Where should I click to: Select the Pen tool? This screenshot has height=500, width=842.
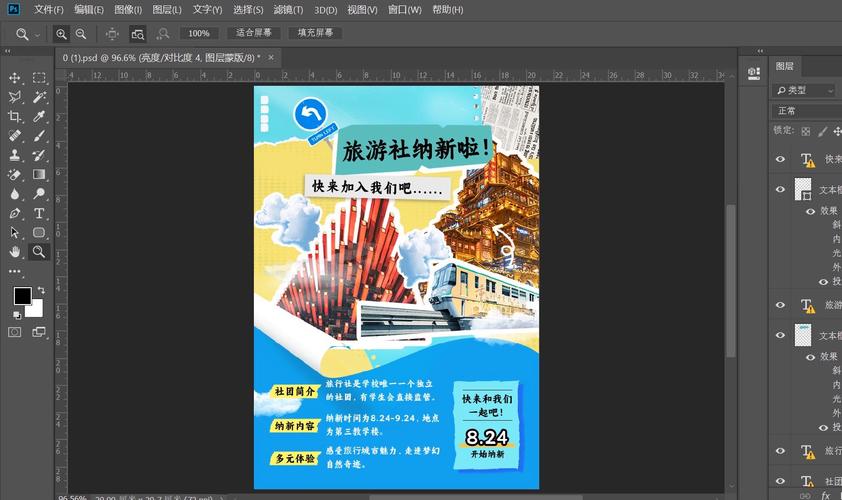coord(14,213)
